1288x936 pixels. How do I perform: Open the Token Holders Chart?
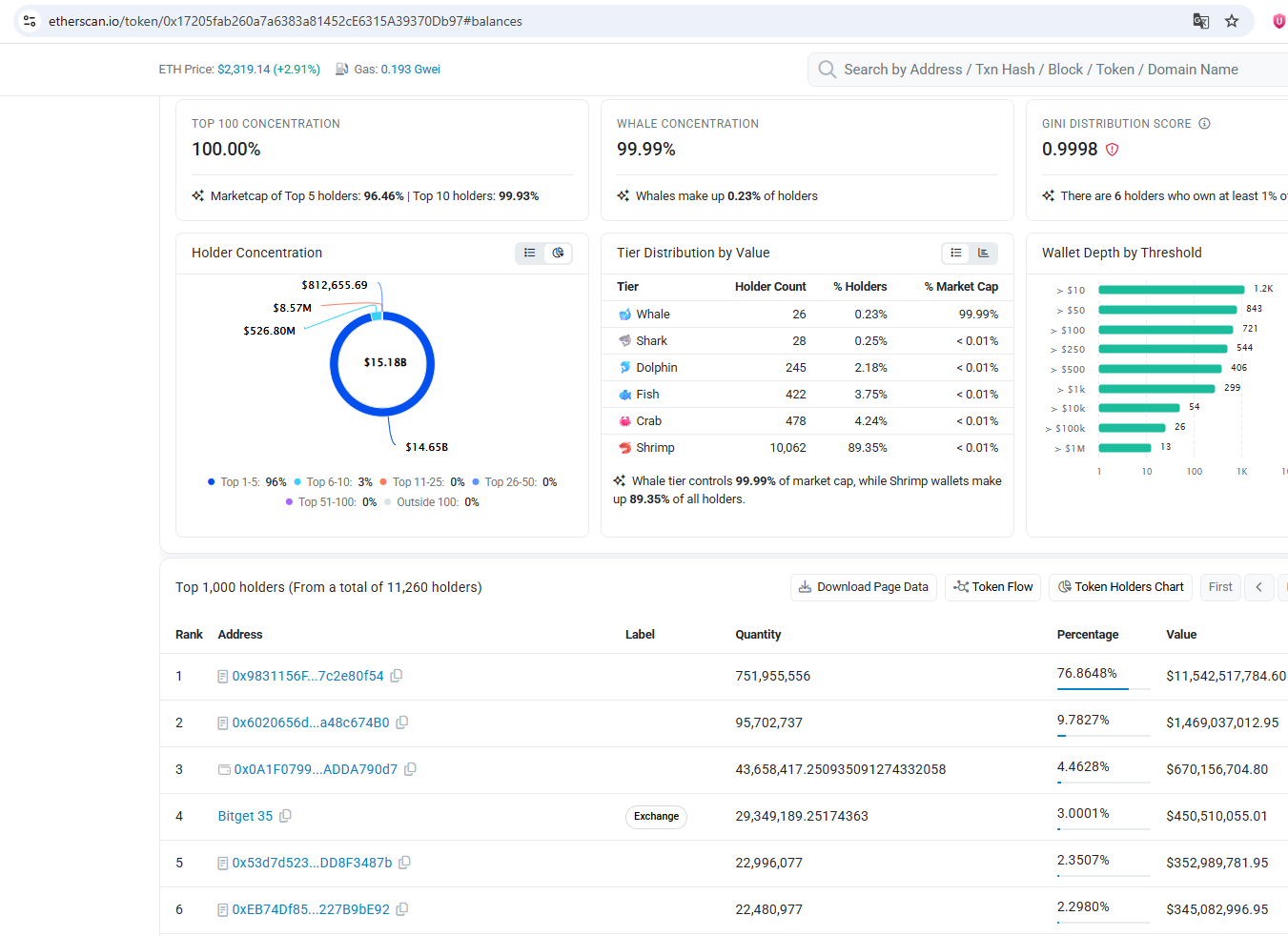point(1121,587)
